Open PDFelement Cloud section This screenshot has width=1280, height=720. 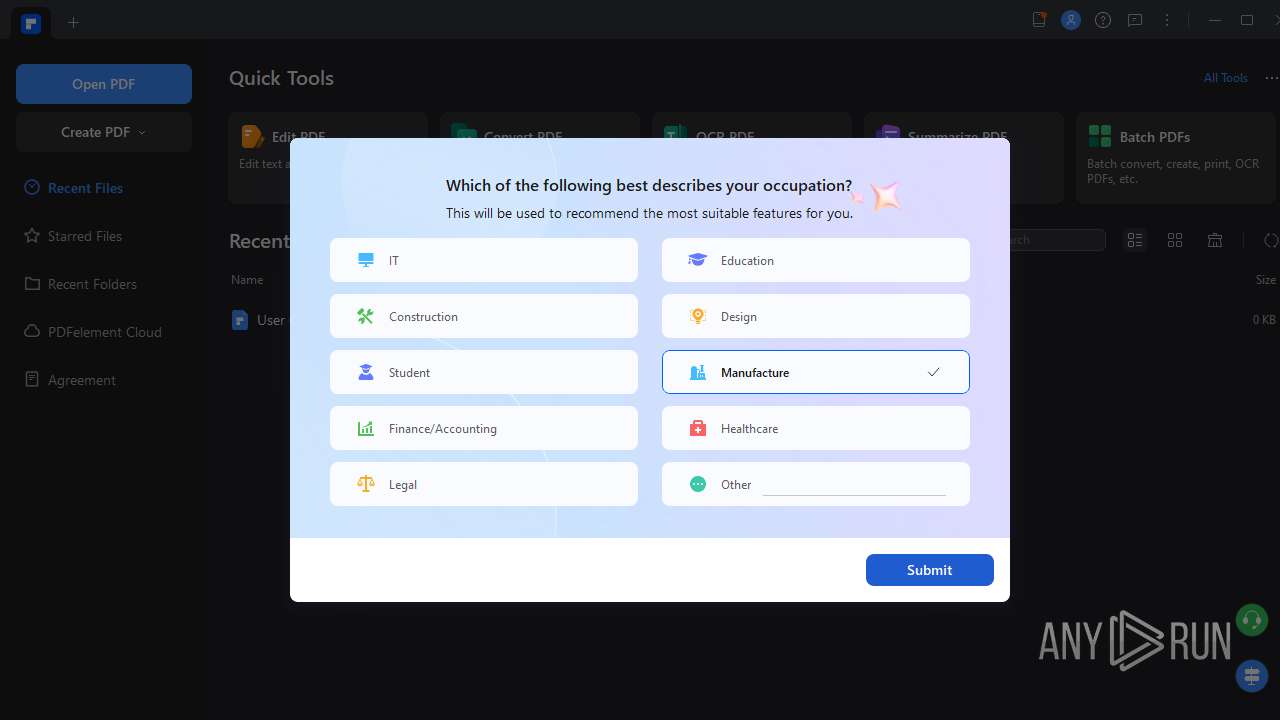point(104,332)
